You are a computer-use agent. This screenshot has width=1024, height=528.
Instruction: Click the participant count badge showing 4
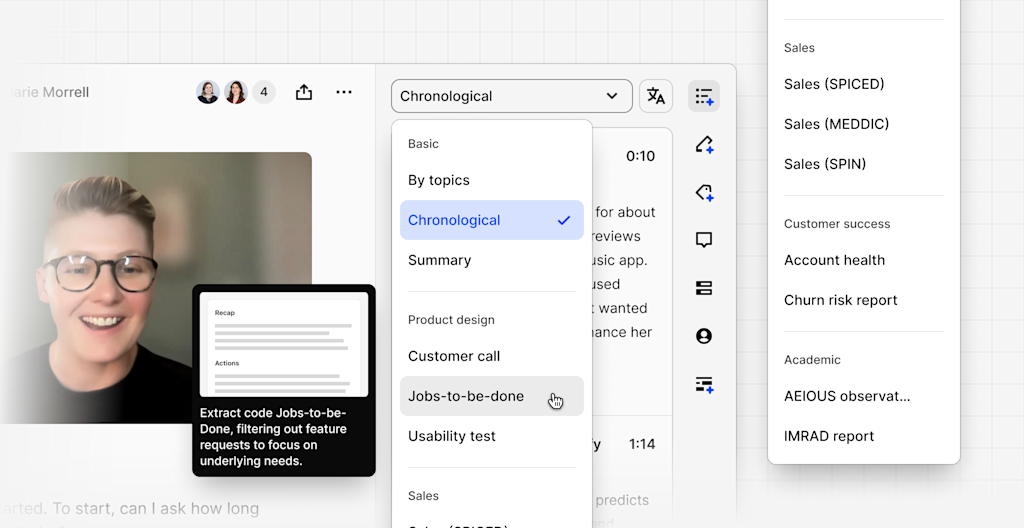[264, 92]
